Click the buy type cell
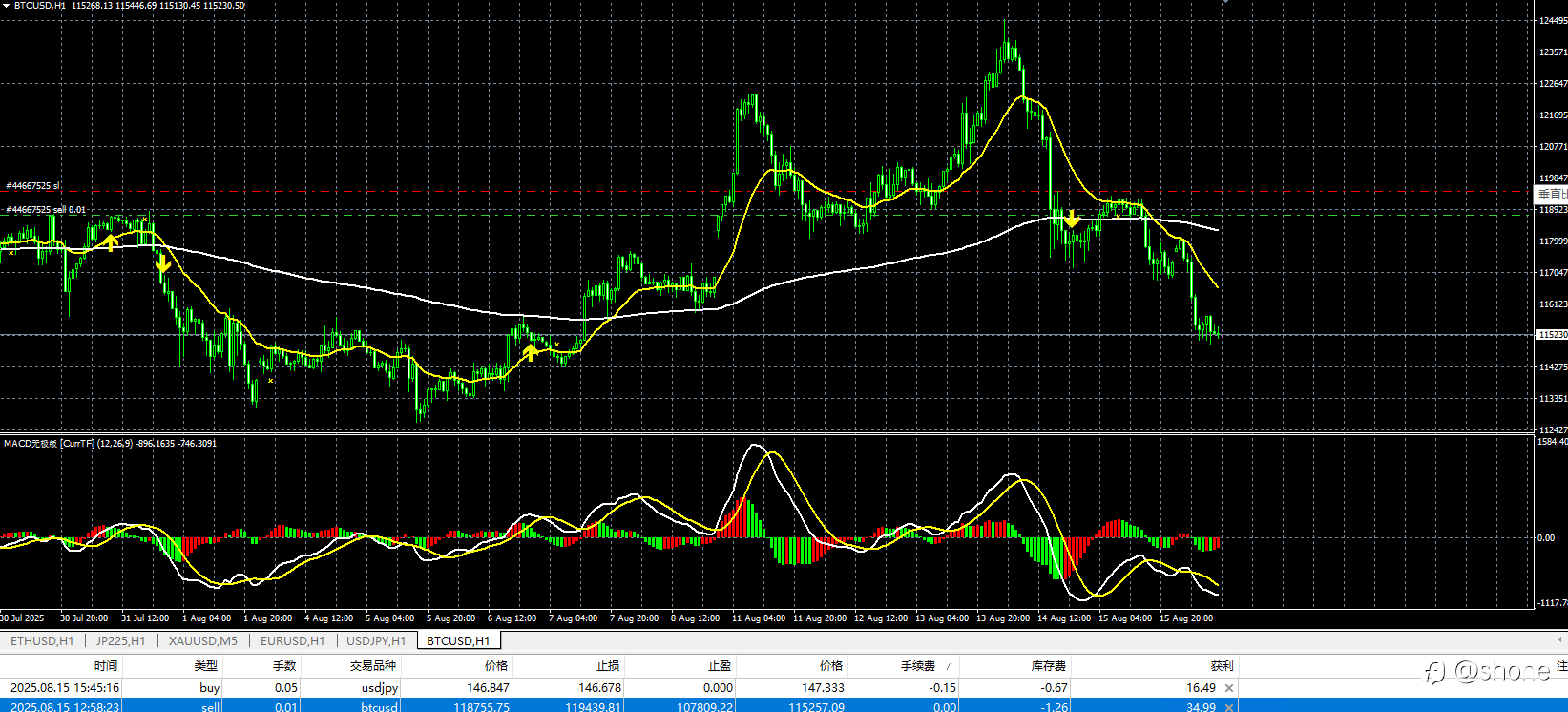This screenshot has width=1568, height=712. (x=210, y=688)
